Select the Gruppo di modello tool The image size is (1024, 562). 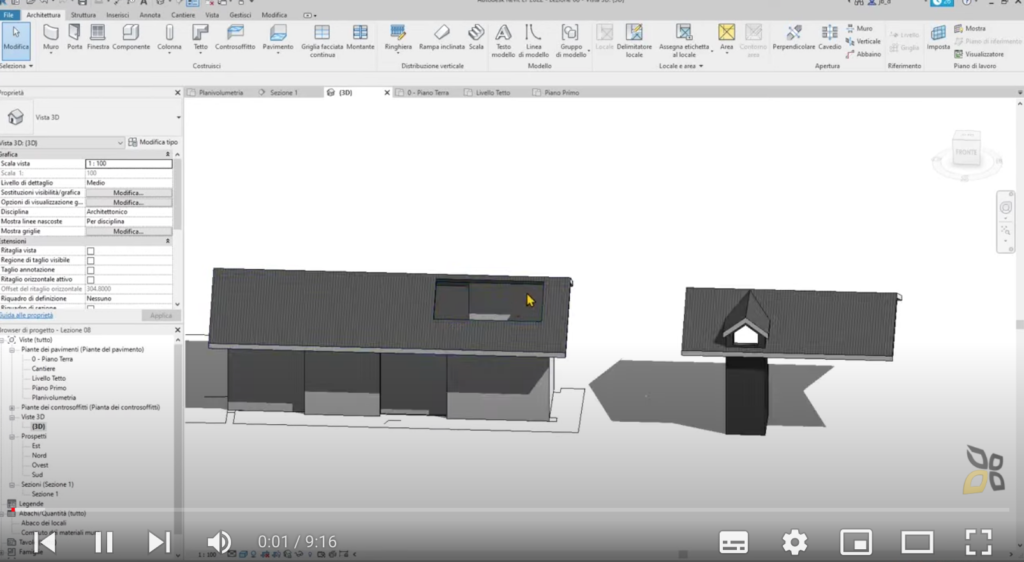[570, 40]
